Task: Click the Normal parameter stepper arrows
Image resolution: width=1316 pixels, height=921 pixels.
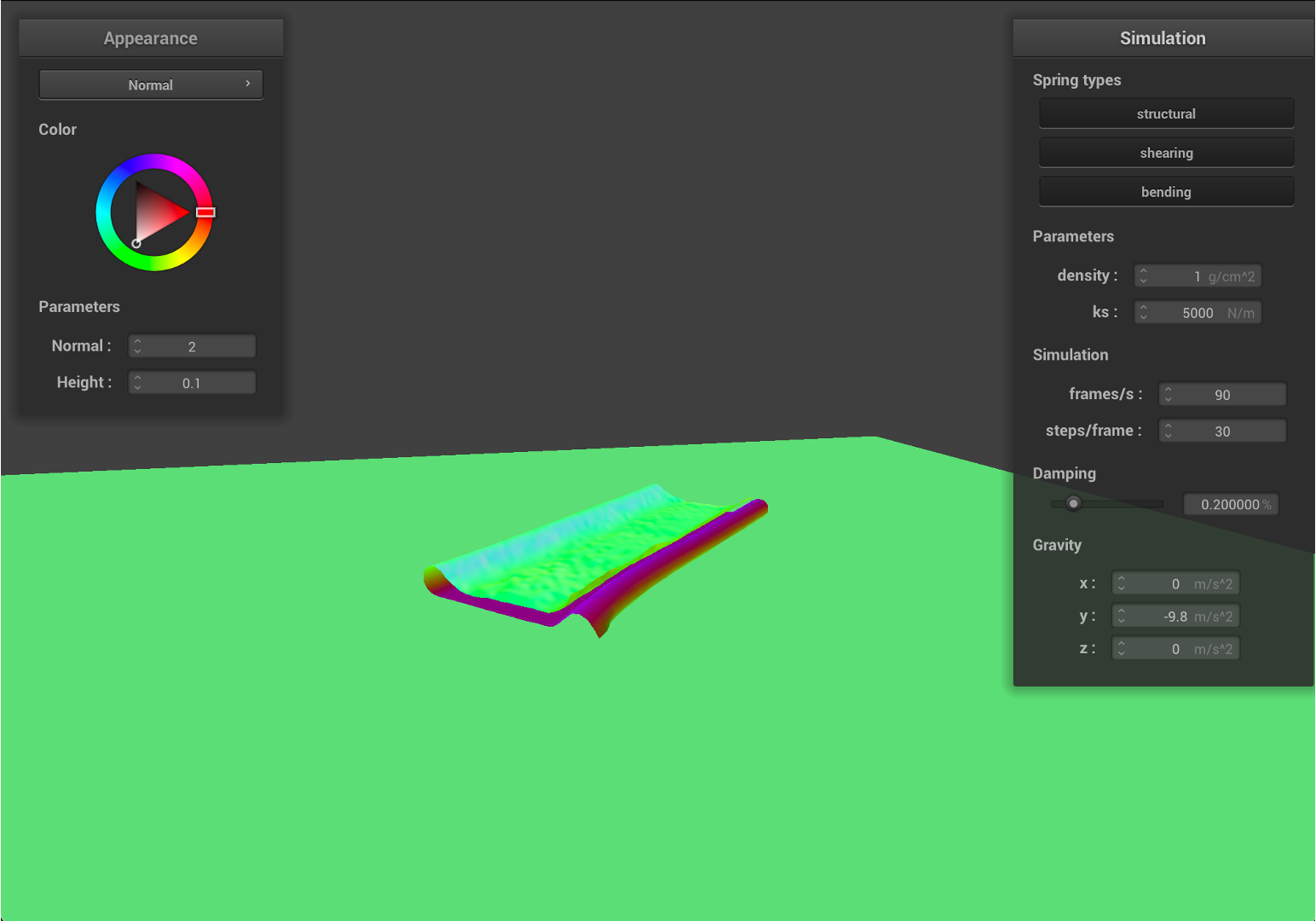Action: click(138, 345)
